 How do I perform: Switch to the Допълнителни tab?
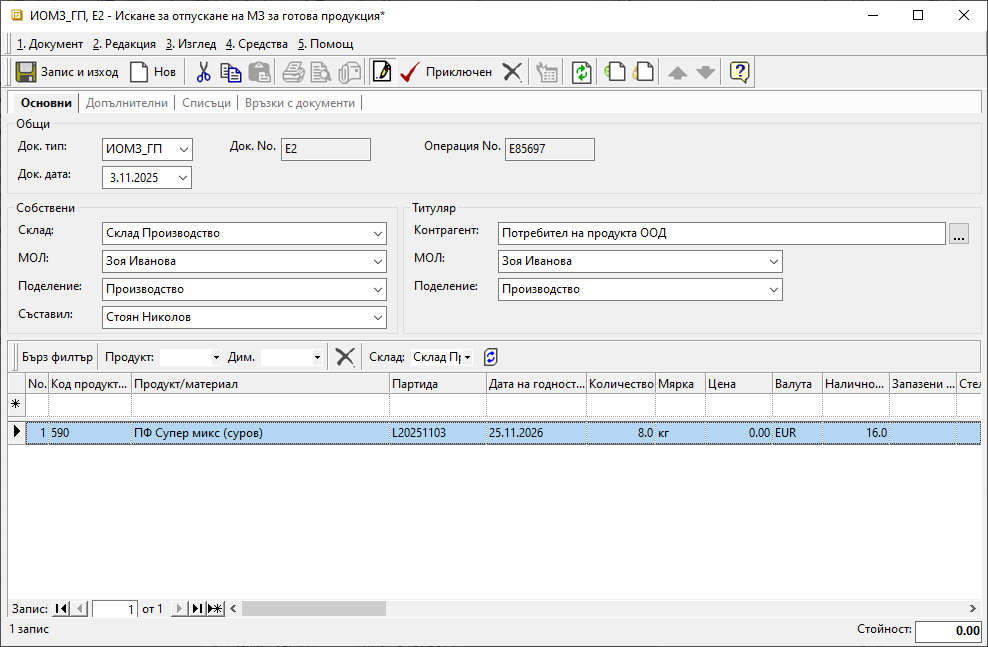point(127,103)
